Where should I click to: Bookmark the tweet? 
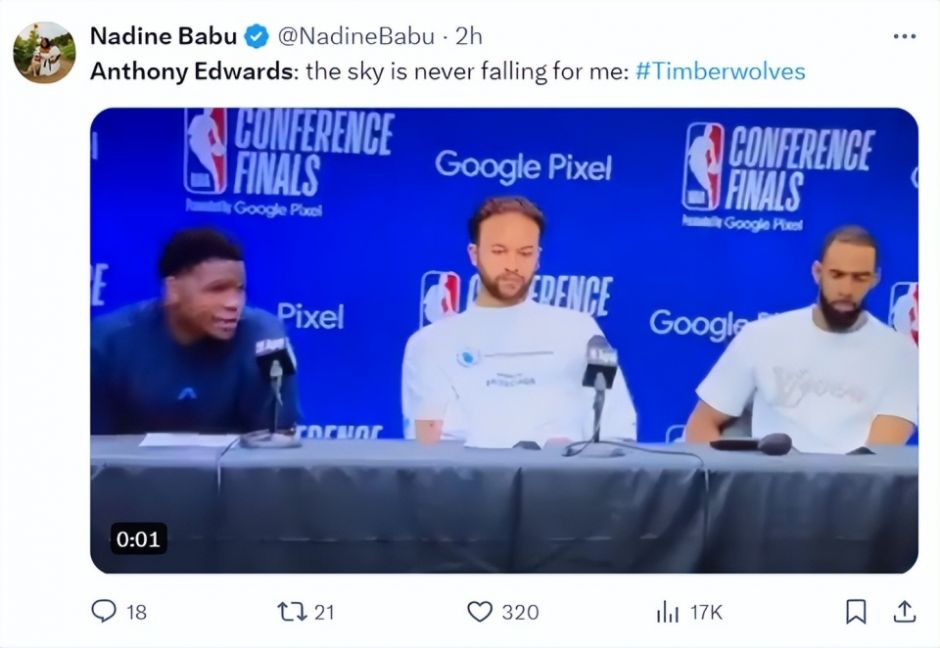point(855,612)
